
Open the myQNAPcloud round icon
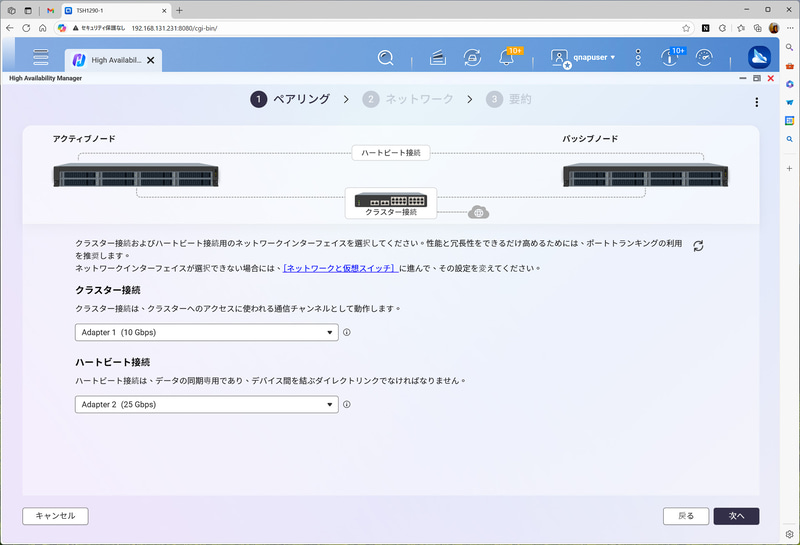pos(759,57)
